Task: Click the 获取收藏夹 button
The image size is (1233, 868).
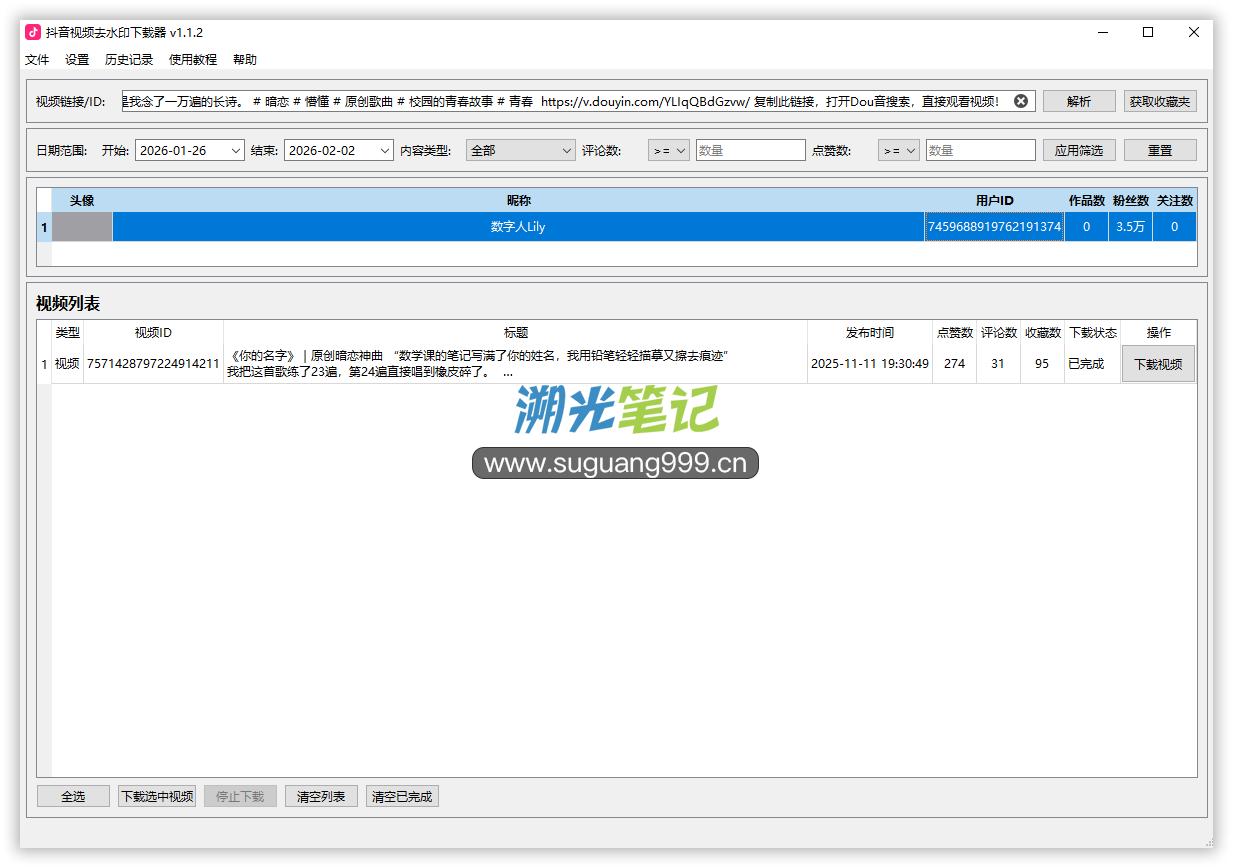Action: (1159, 101)
